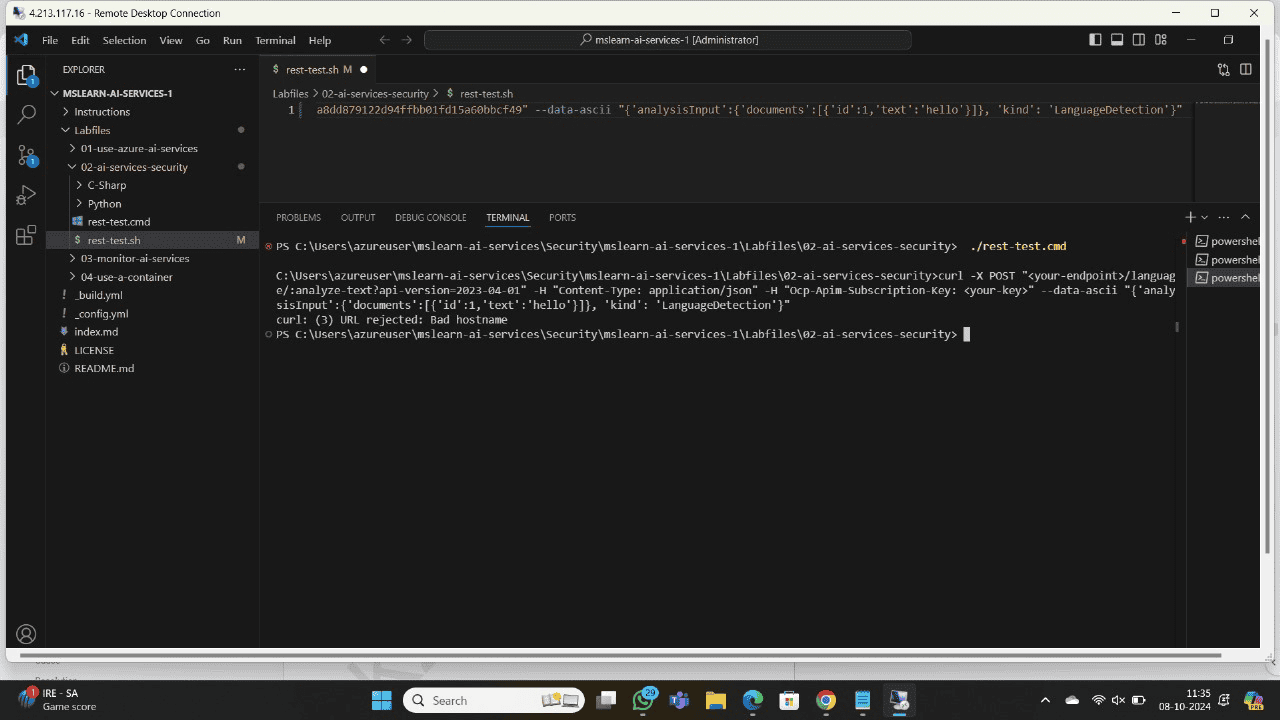Switch to the Problems panel tab
Image resolution: width=1280 pixels, height=720 pixels.
pos(298,217)
